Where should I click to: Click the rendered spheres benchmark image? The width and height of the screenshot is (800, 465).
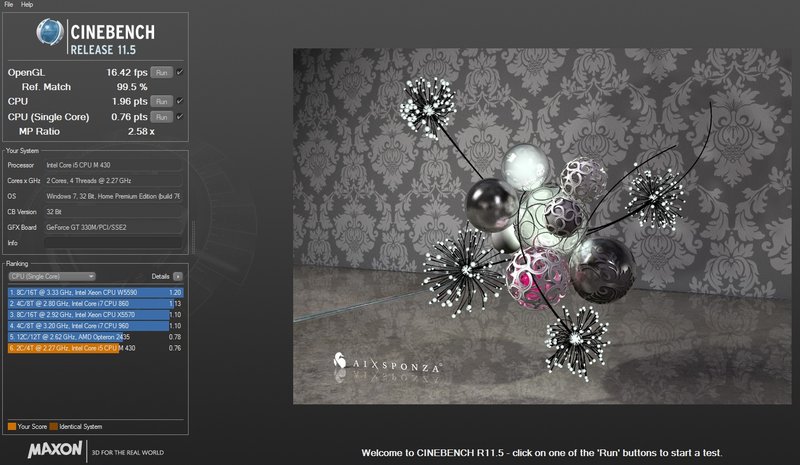click(x=542, y=226)
